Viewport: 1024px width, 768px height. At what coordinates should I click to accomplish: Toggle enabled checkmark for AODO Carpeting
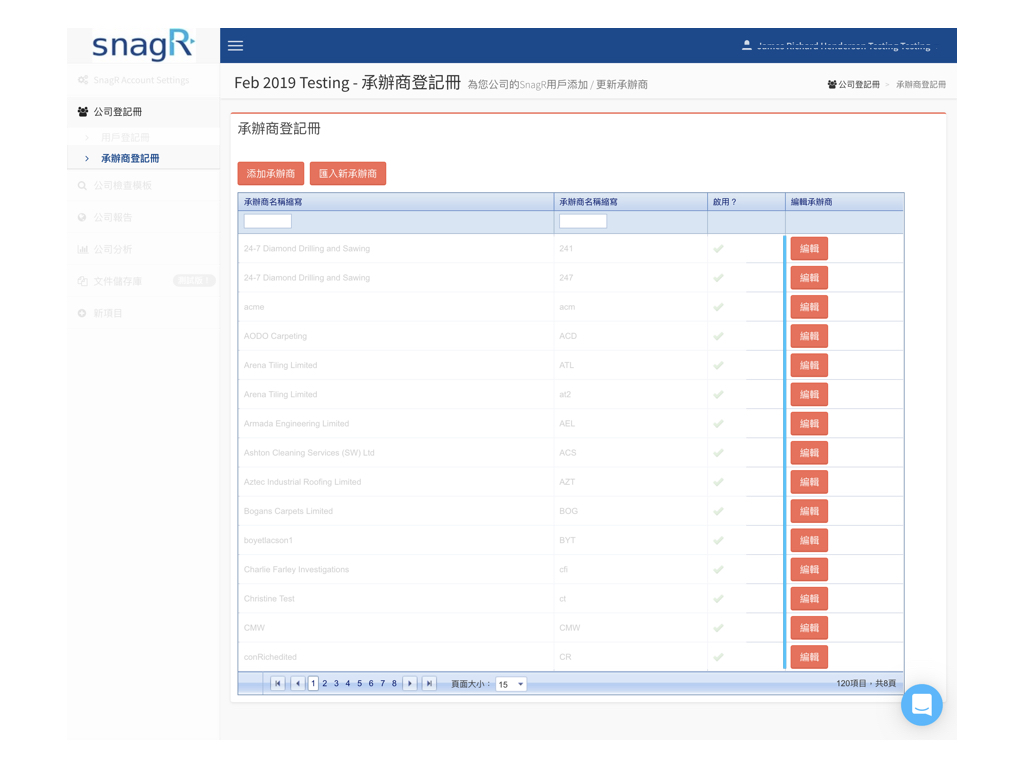(x=718, y=336)
